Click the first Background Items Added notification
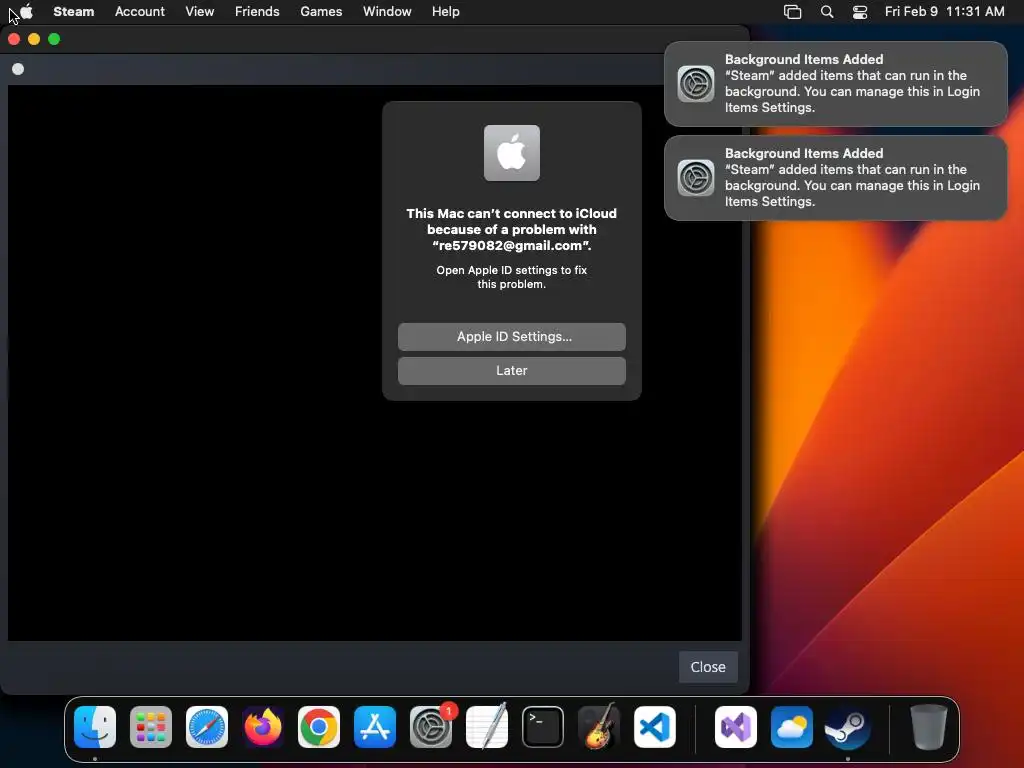The image size is (1024, 768). 835,84
